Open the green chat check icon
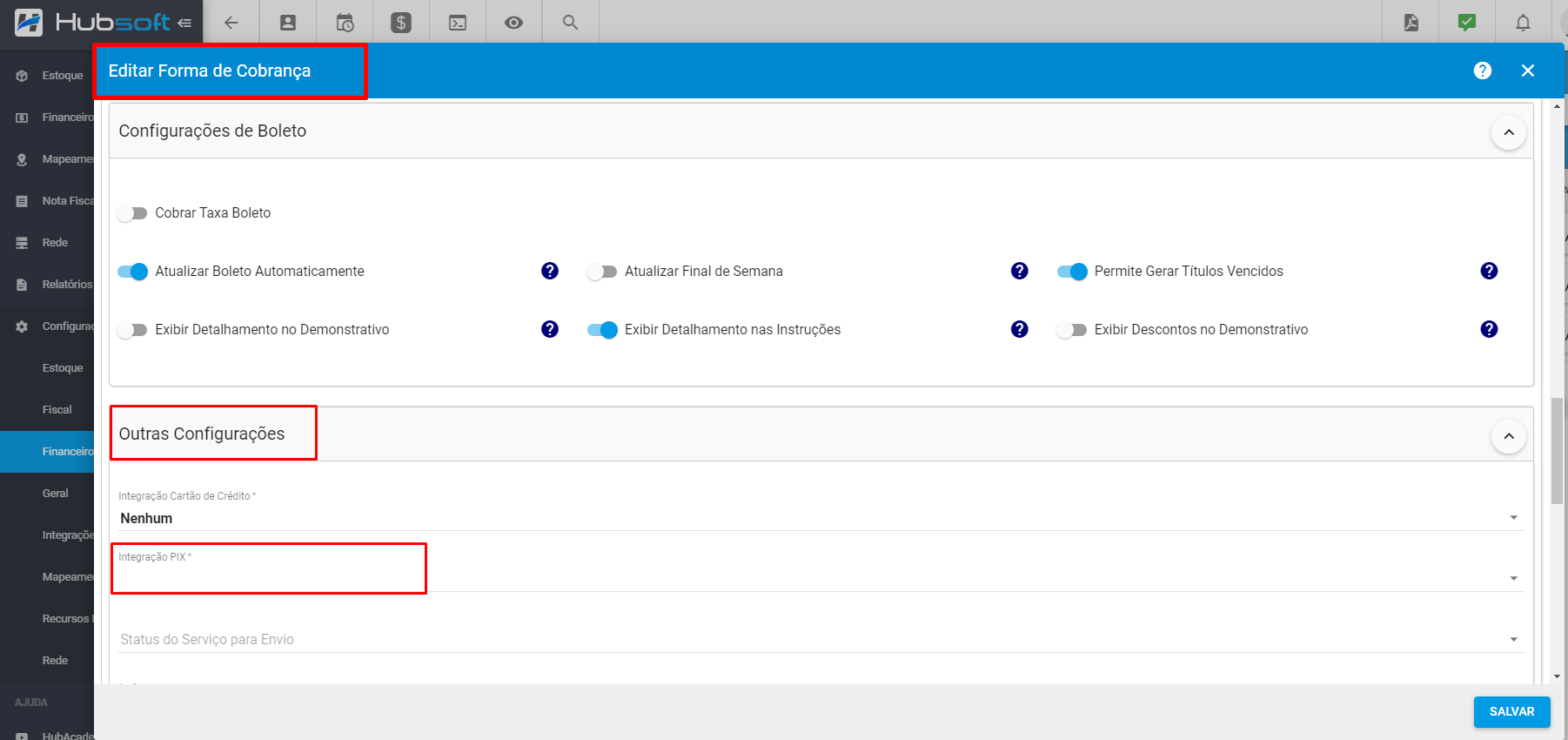 point(1467,23)
